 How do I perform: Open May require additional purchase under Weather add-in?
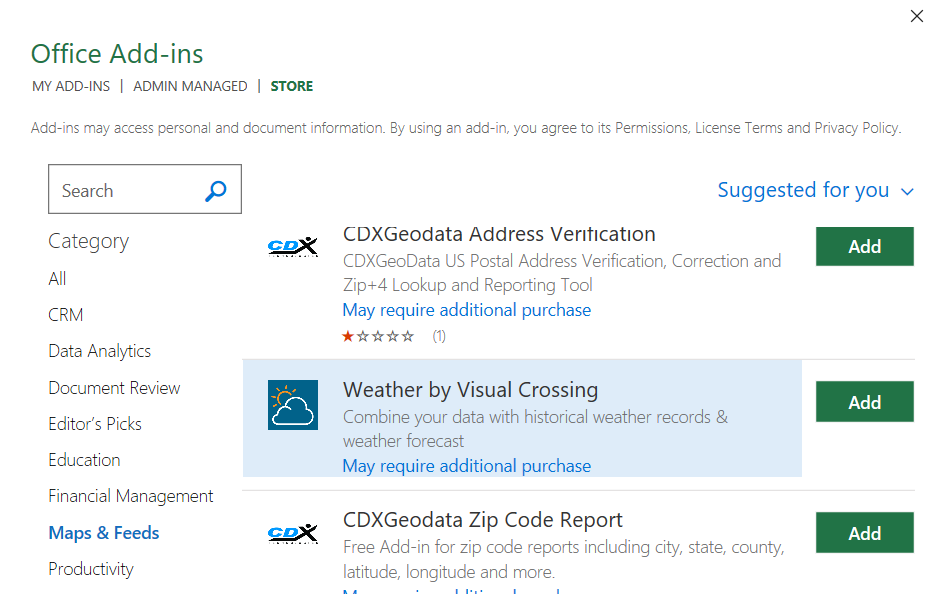coord(466,466)
